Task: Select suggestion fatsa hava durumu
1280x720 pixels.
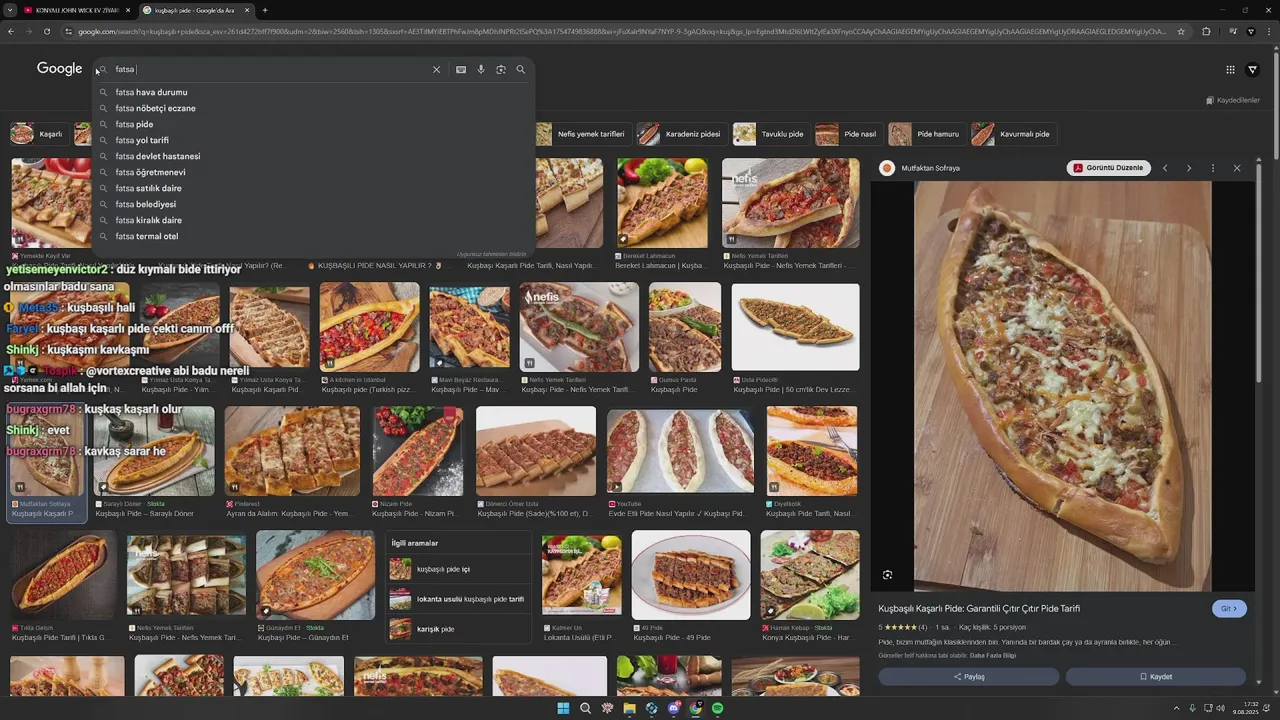Action: click(315, 92)
